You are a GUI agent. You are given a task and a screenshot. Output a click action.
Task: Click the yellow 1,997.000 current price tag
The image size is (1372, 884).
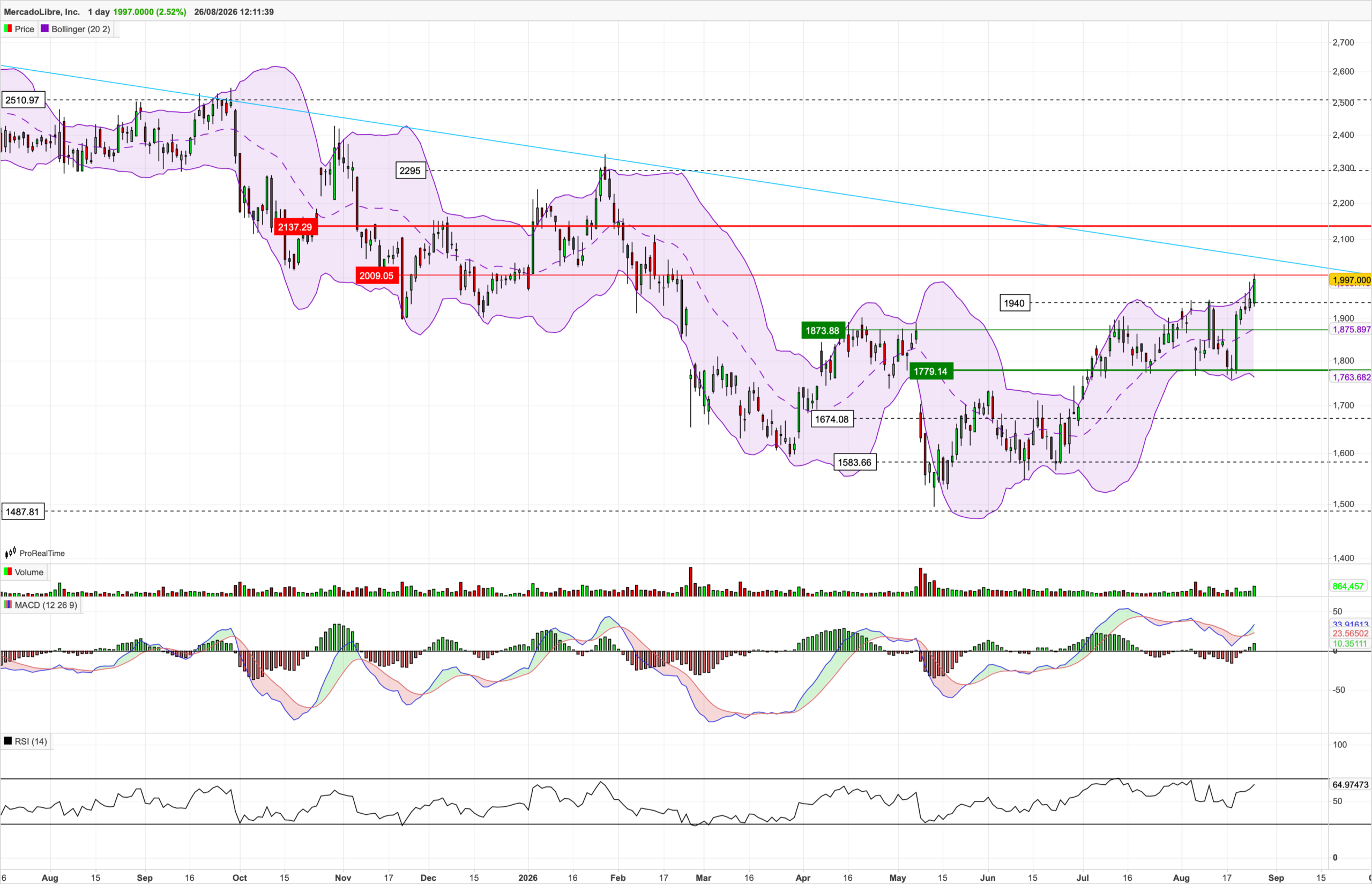[x=1351, y=280]
